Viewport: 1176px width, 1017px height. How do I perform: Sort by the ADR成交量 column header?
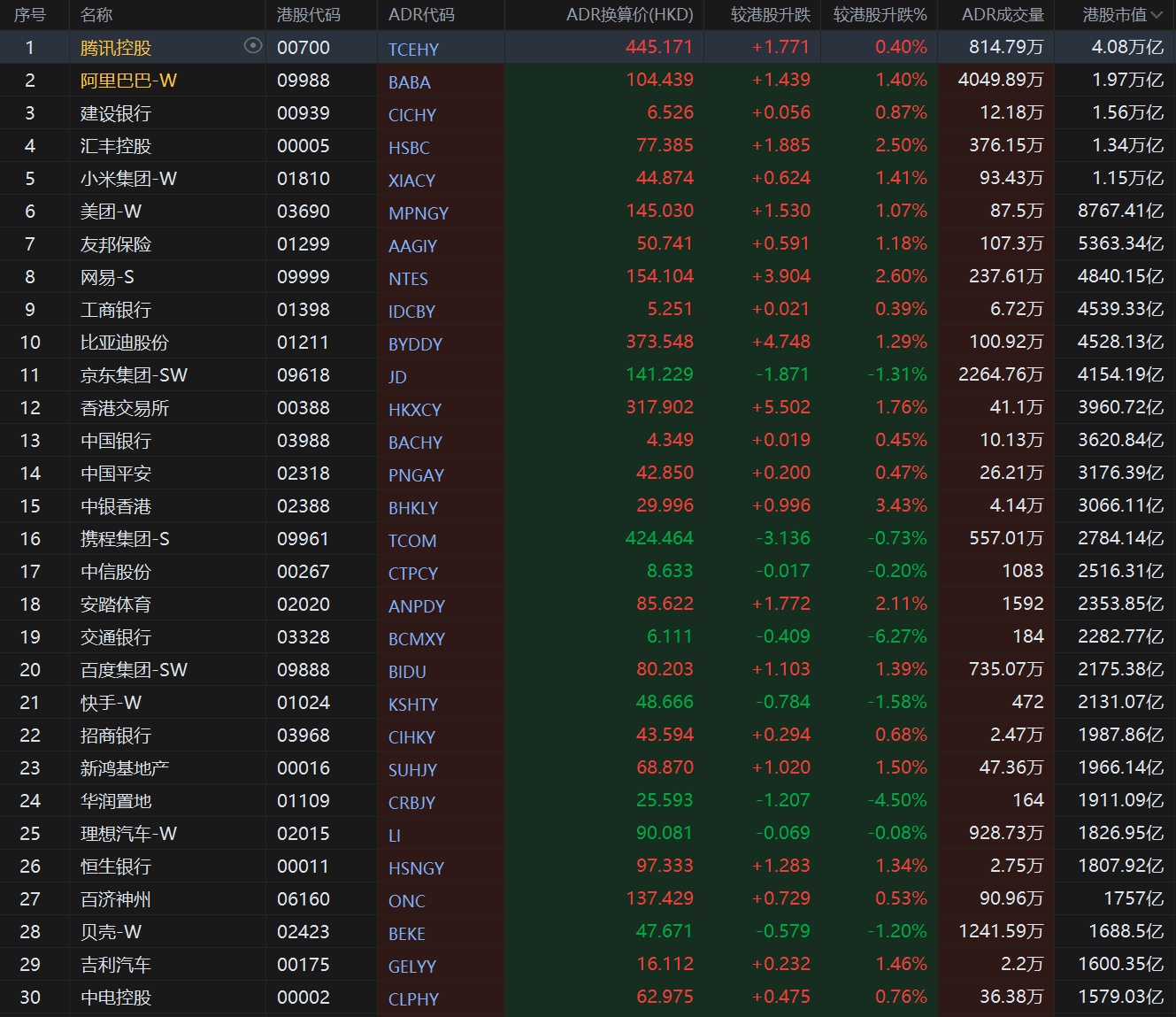tap(1003, 15)
